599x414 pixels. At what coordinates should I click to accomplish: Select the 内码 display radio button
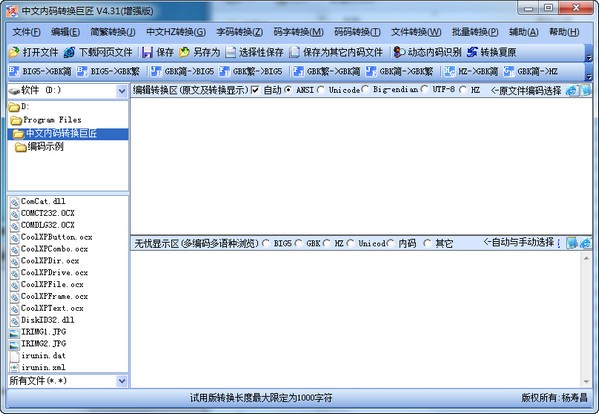390,243
